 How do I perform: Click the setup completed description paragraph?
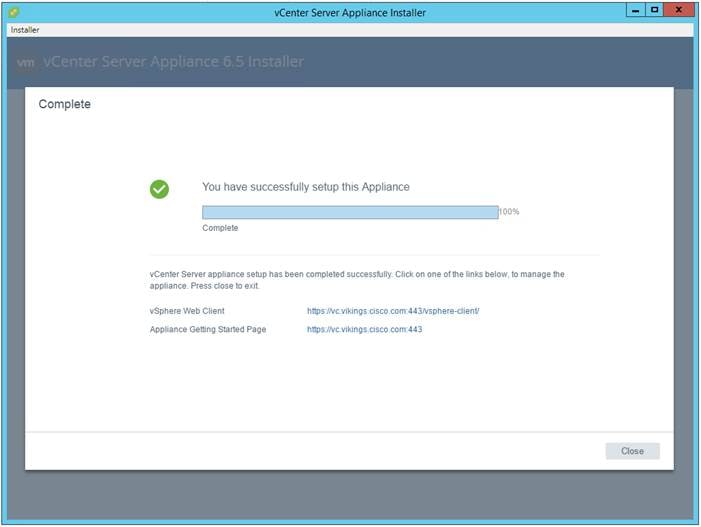[x=357, y=280]
